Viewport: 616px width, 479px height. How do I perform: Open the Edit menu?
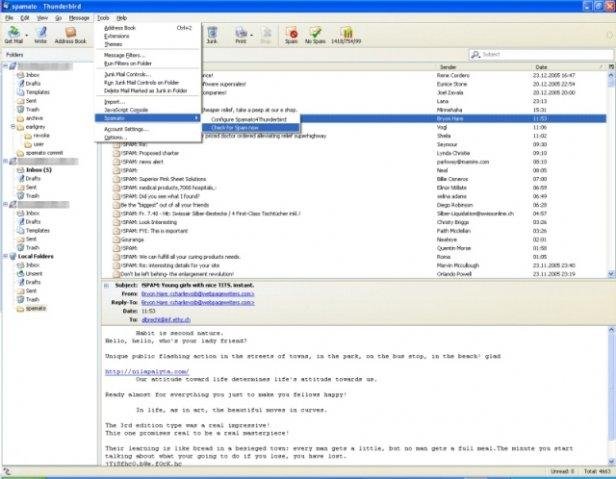pyautogui.click(x=25, y=18)
